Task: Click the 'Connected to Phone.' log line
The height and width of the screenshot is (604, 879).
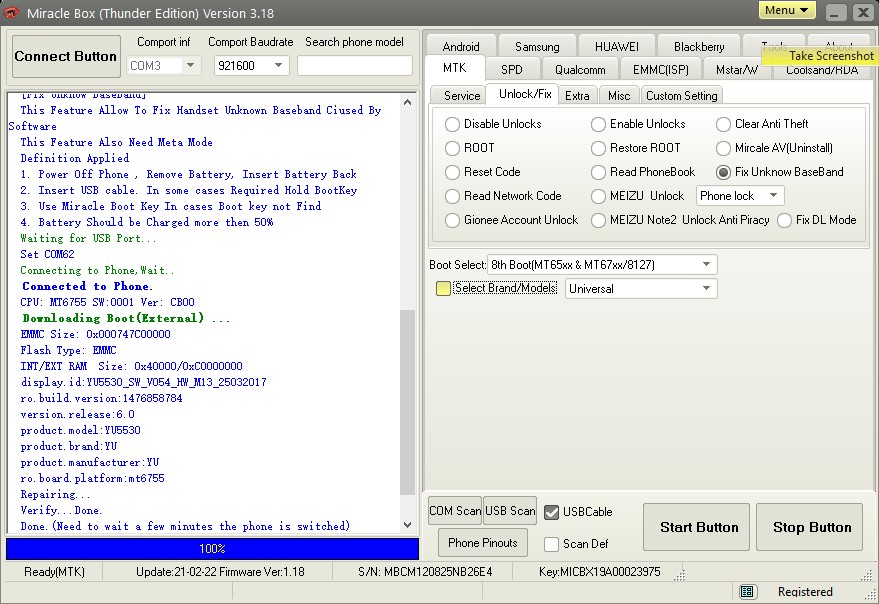Action: point(87,286)
